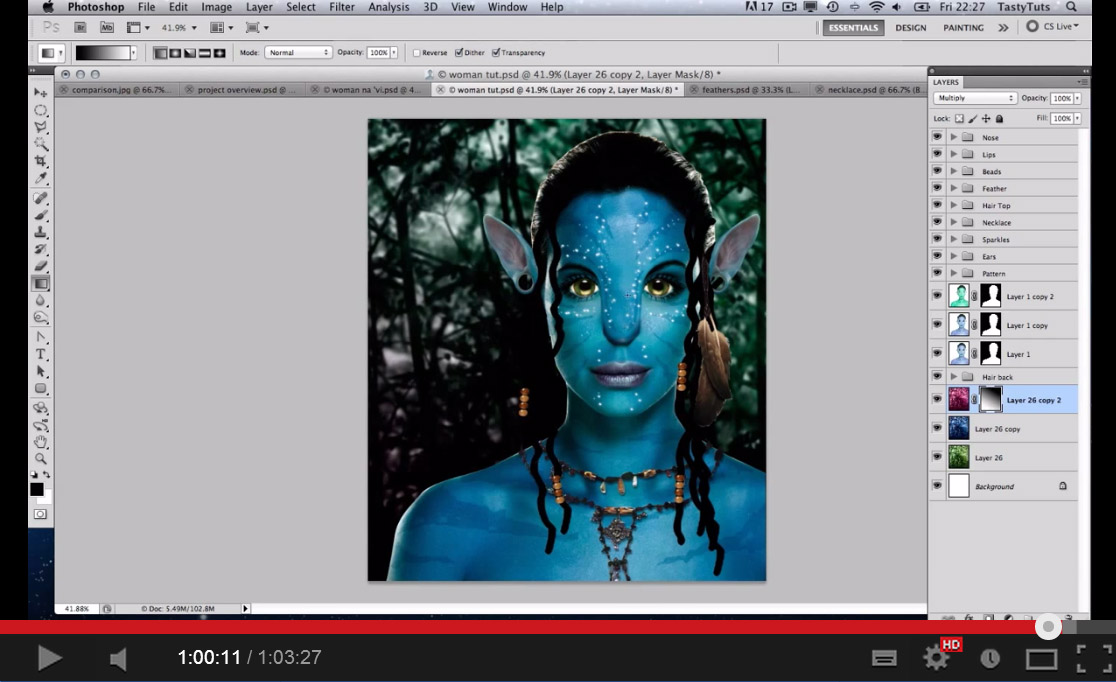This screenshot has width=1116, height=682.
Task: Enable the Reverse gradient checkbox
Action: coord(416,53)
